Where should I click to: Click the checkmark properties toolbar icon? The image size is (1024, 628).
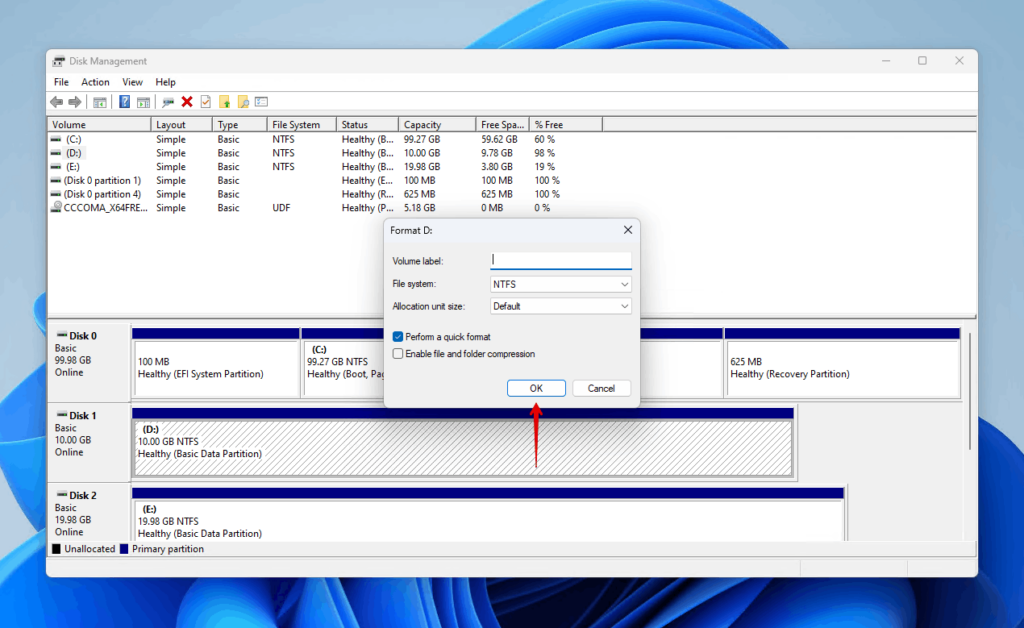204,101
